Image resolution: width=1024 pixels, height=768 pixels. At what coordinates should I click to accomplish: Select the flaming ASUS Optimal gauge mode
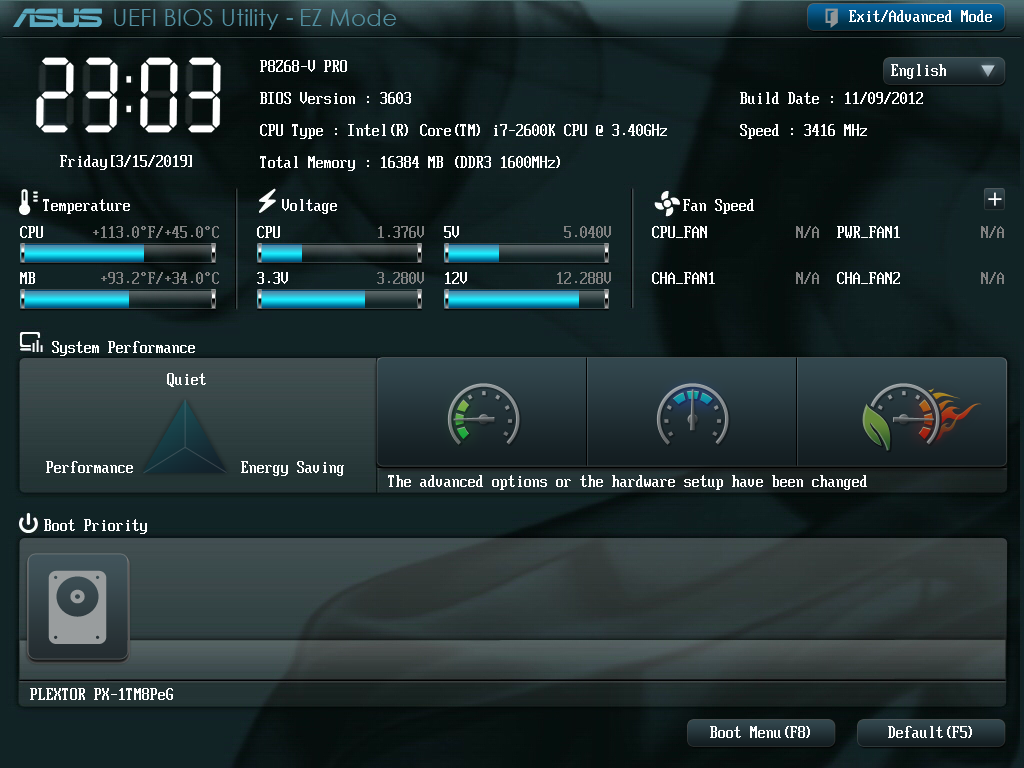click(x=902, y=413)
